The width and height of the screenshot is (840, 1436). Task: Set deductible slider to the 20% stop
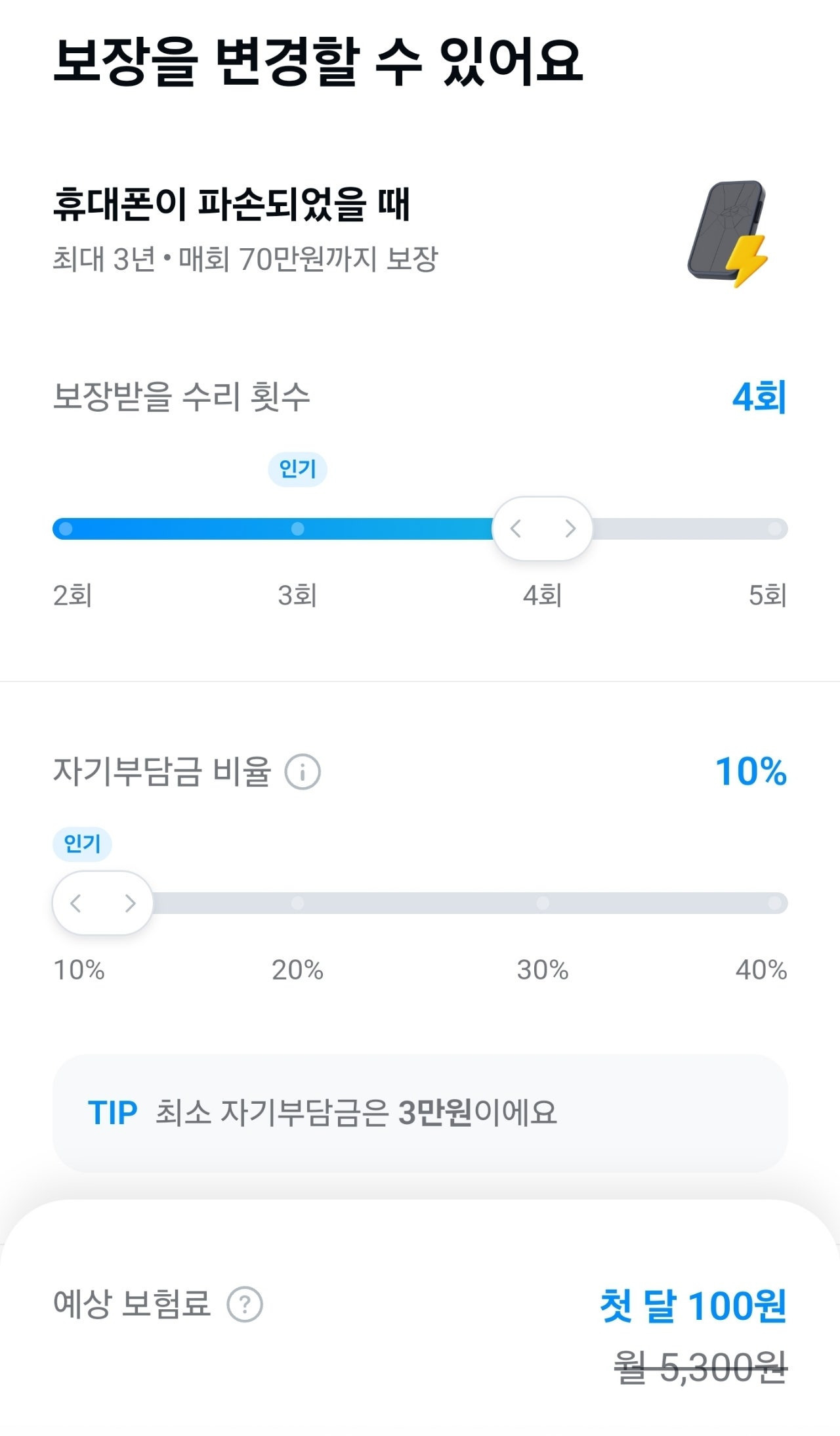coord(297,903)
